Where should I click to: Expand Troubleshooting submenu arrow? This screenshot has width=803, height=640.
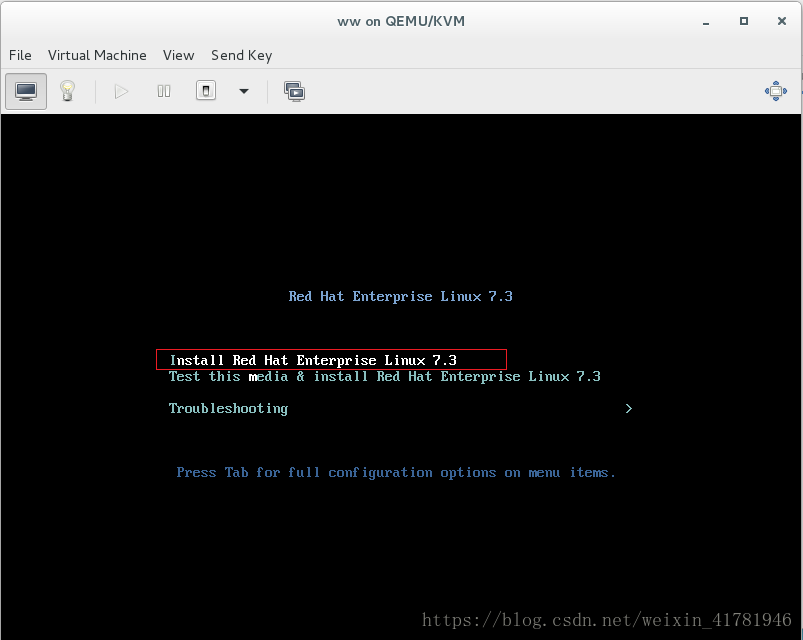click(629, 409)
